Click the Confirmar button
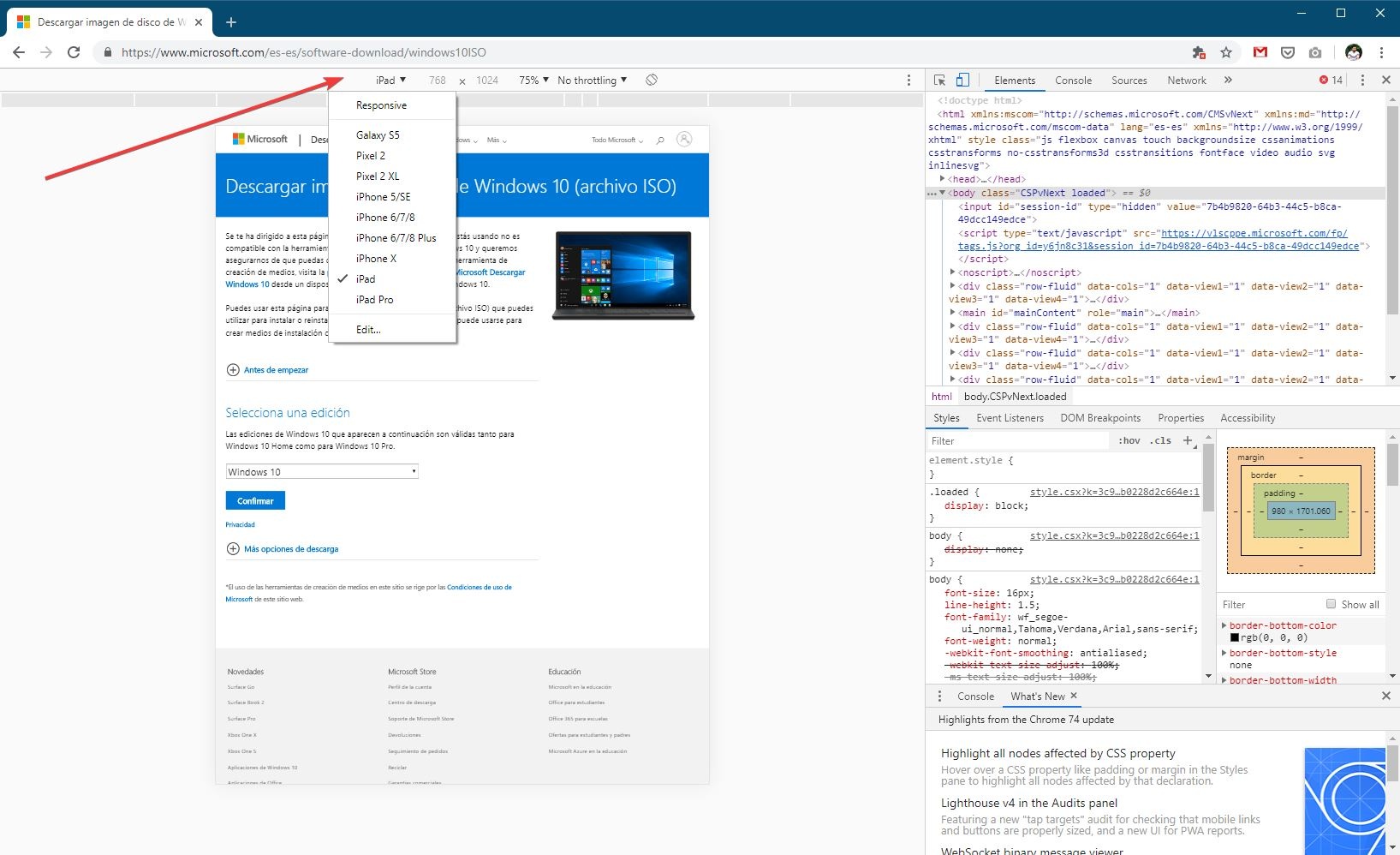Screen dimensions: 1400x855 (x=255, y=500)
